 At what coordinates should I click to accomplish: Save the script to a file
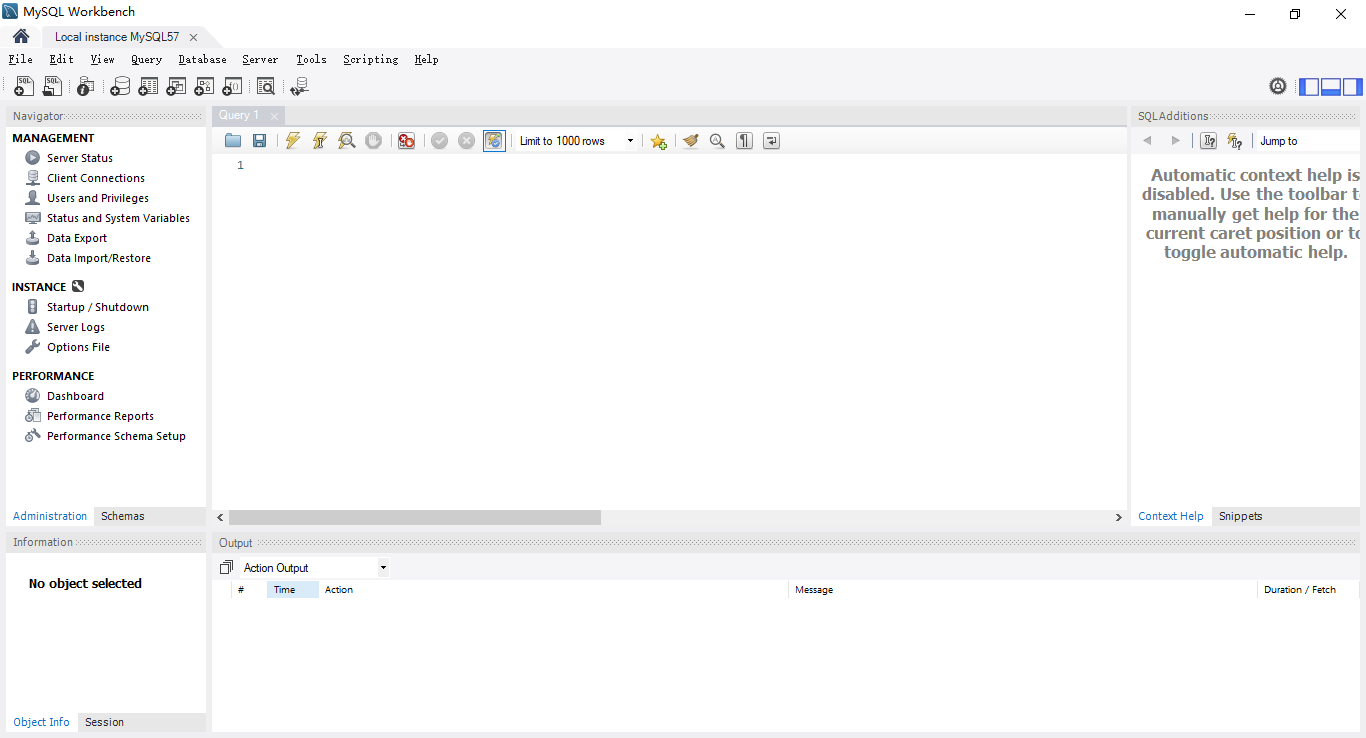[x=259, y=141]
